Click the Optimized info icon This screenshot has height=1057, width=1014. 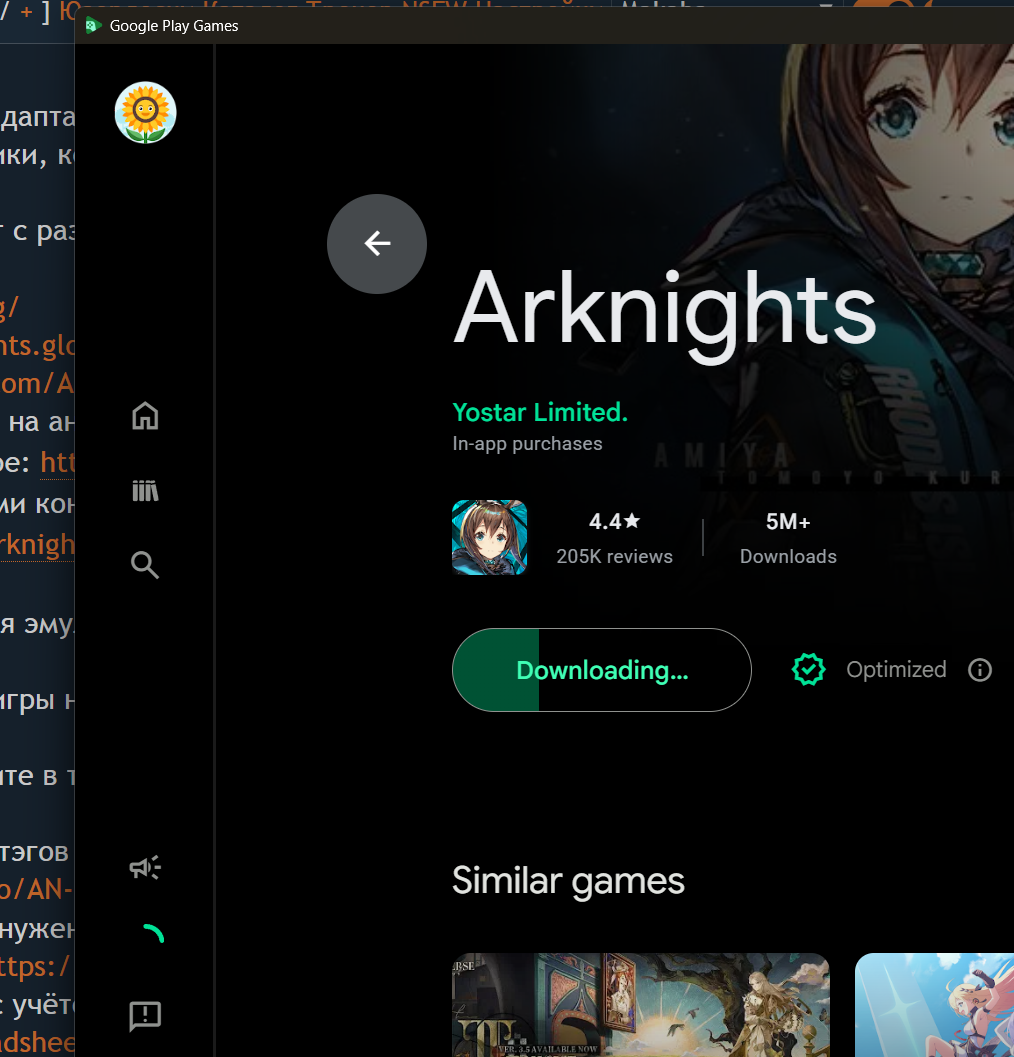coord(980,670)
